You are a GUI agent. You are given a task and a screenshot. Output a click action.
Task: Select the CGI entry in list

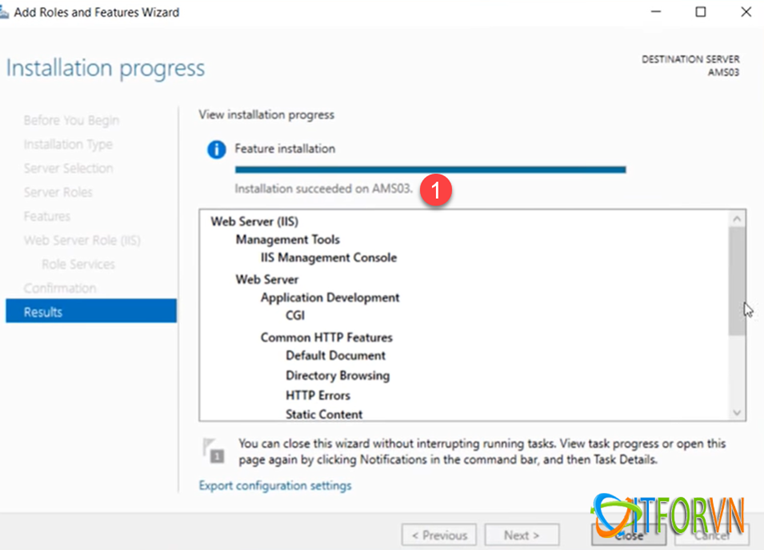295,316
